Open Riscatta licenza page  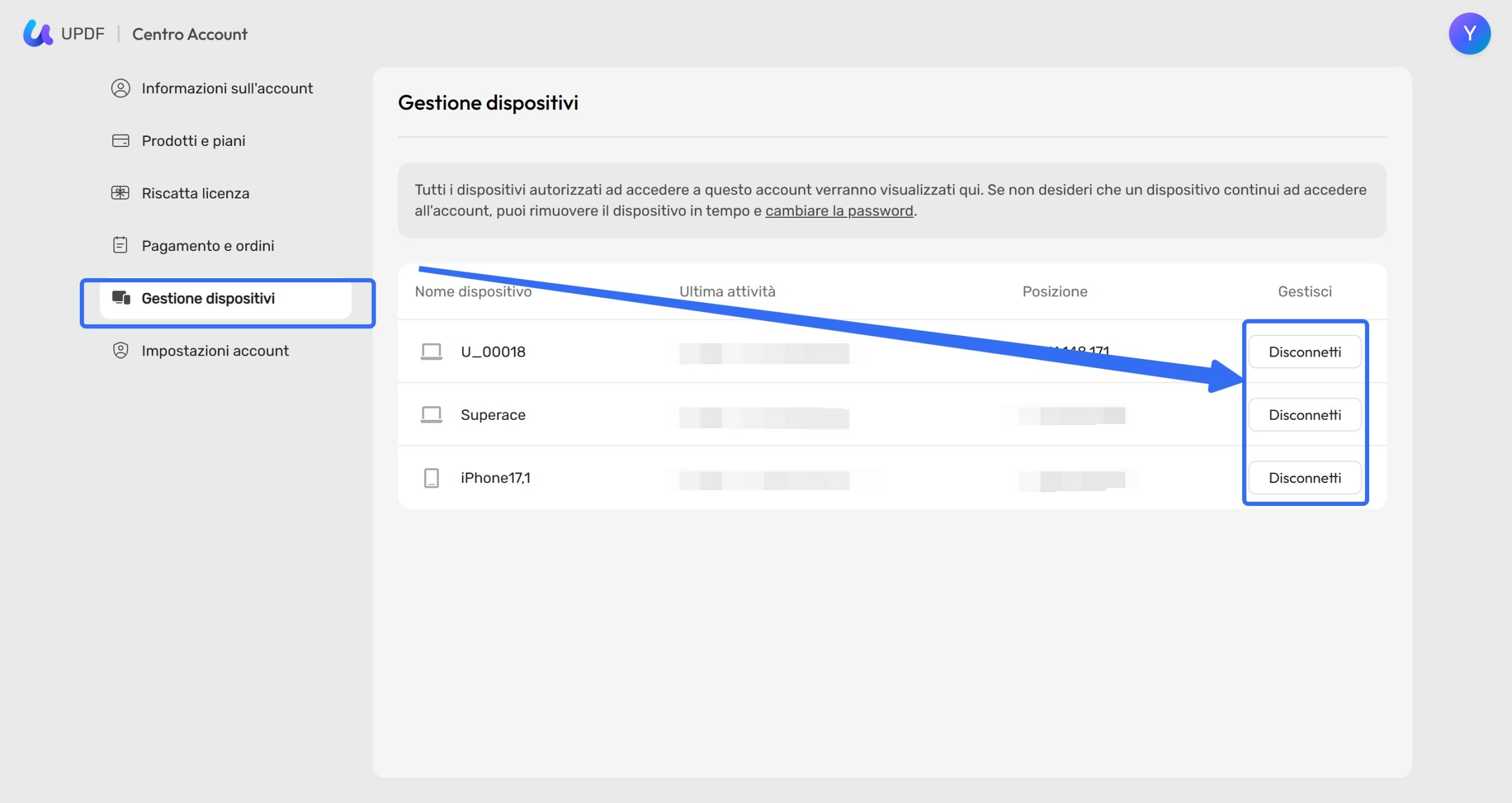(195, 193)
